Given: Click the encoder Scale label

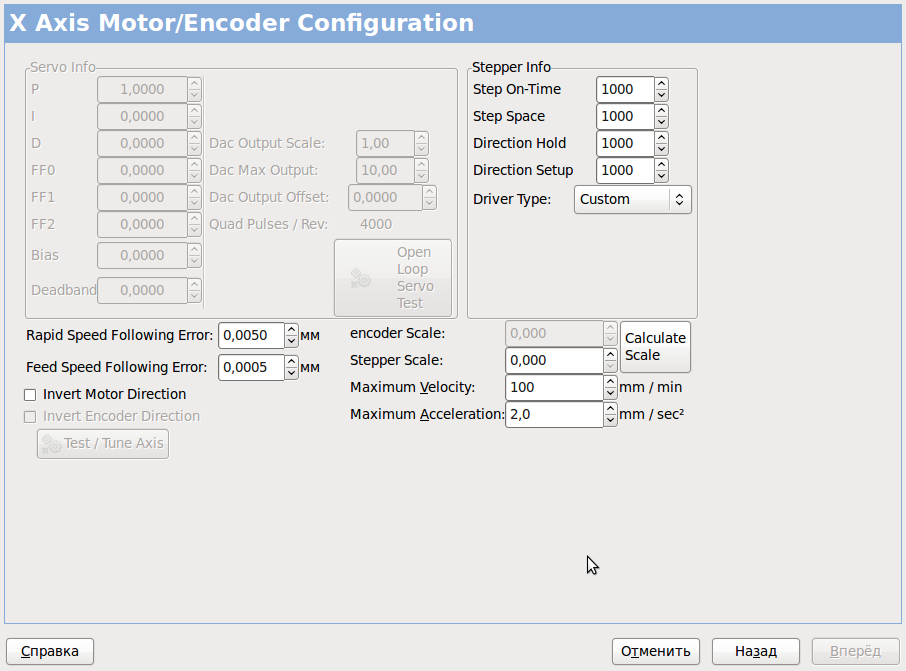Looking at the screenshot, I should 398,333.
